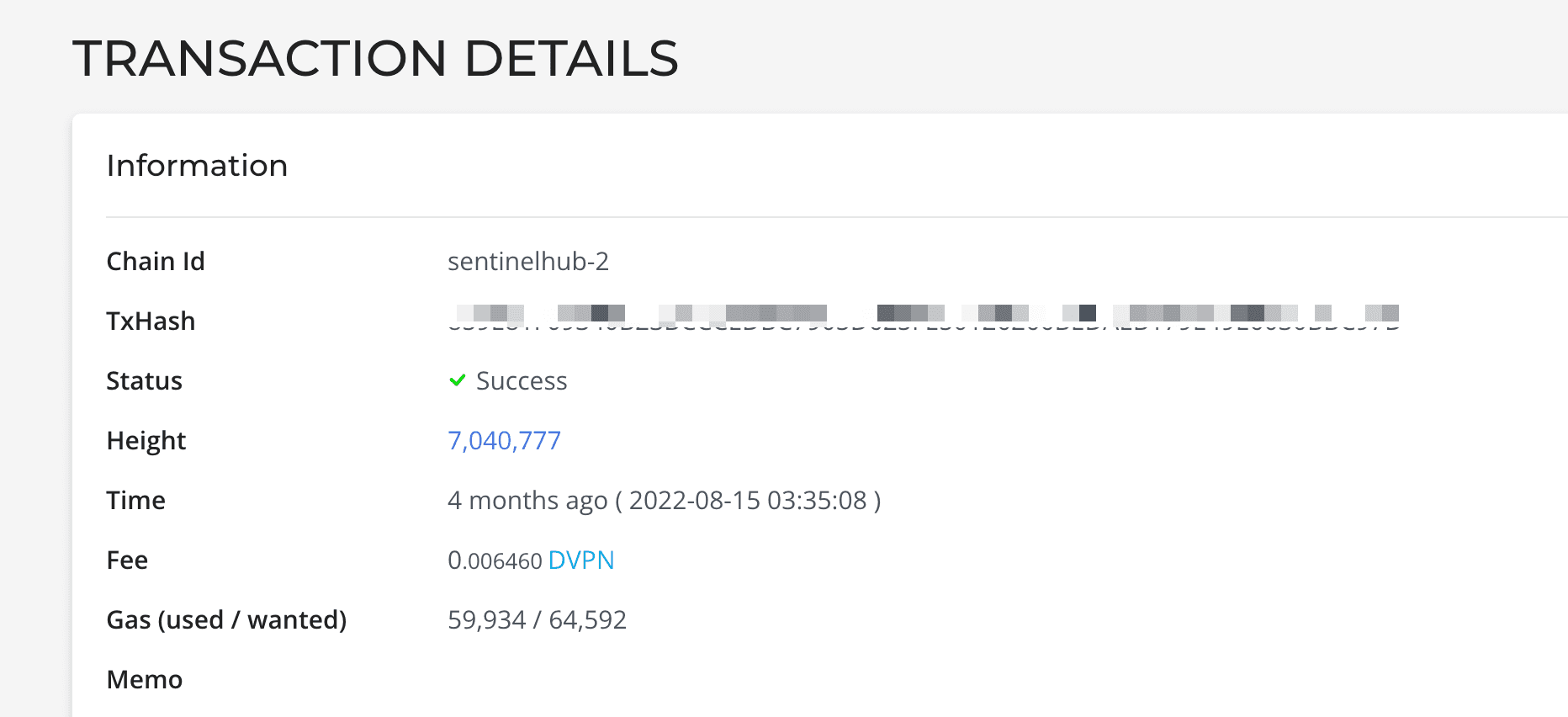Click the green Success checkmark icon
The height and width of the screenshot is (717, 1568).
coord(458,380)
